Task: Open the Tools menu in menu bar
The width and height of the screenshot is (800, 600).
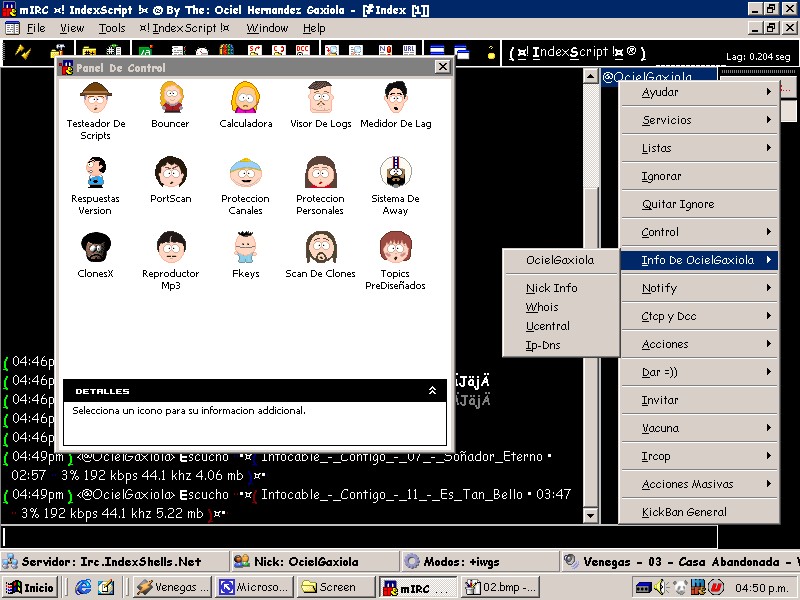Action: click(x=112, y=28)
